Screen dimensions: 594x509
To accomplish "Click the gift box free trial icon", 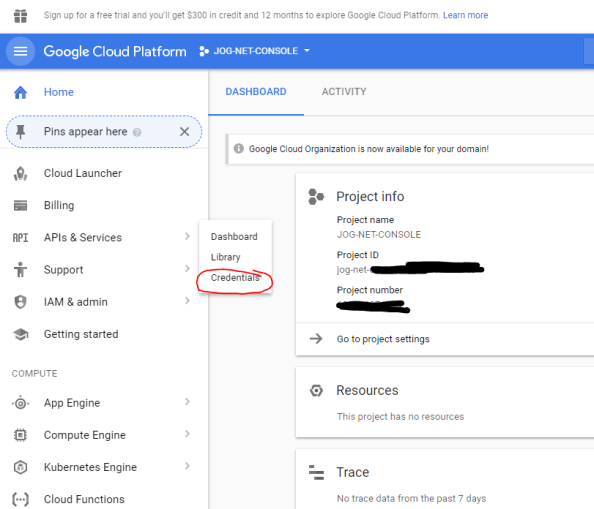I will click(x=20, y=16).
